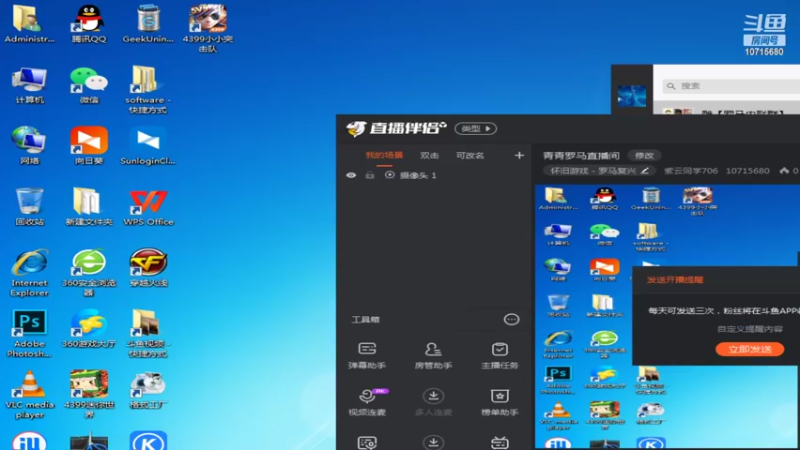This screenshot has height=450, width=800.
Task: Open the 主播任务 tool
Action: pyautogui.click(x=499, y=355)
